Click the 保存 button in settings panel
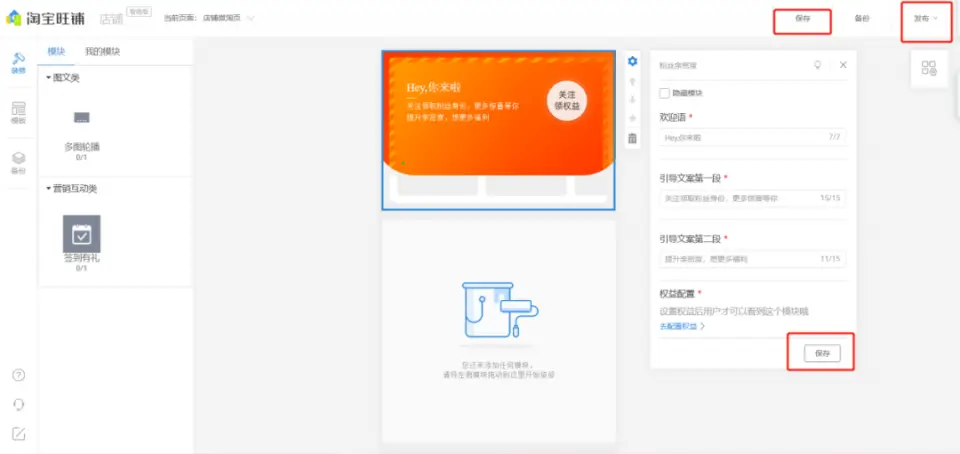This screenshot has width=960, height=454. point(822,353)
